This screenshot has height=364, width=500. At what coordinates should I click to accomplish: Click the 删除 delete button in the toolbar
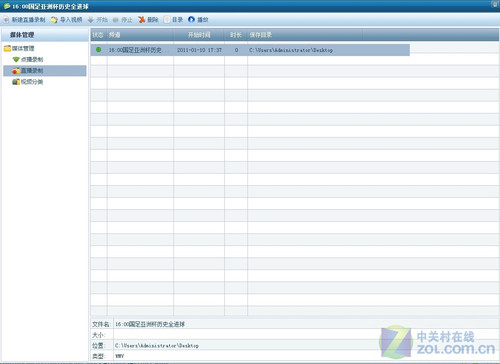pos(148,20)
